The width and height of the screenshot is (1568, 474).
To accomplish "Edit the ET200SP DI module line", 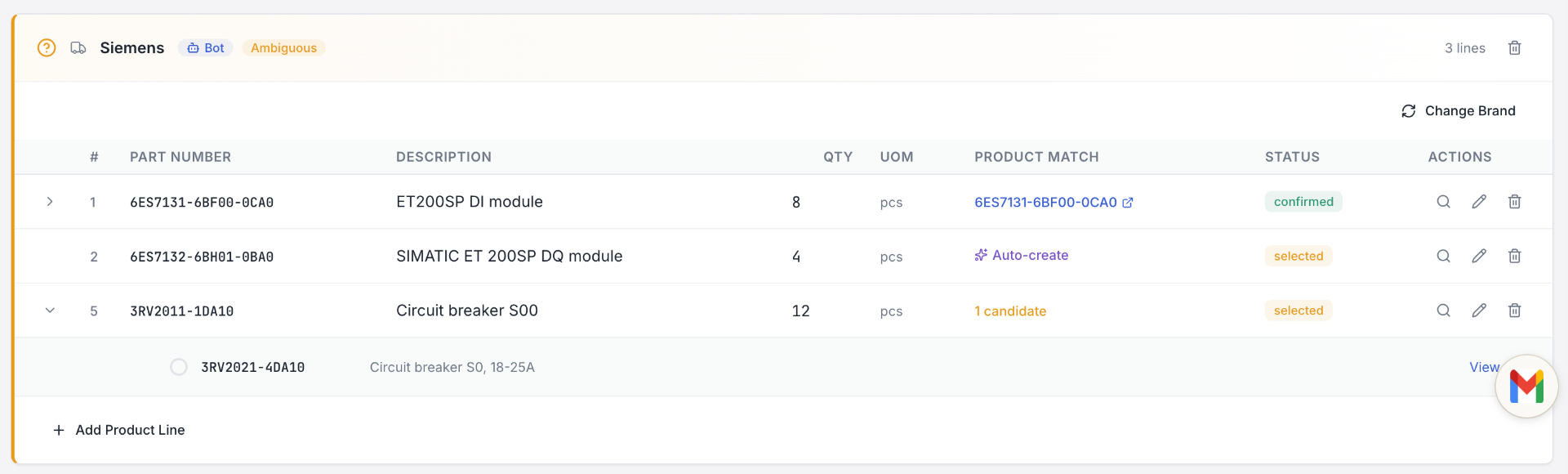I will pos(1479,202).
